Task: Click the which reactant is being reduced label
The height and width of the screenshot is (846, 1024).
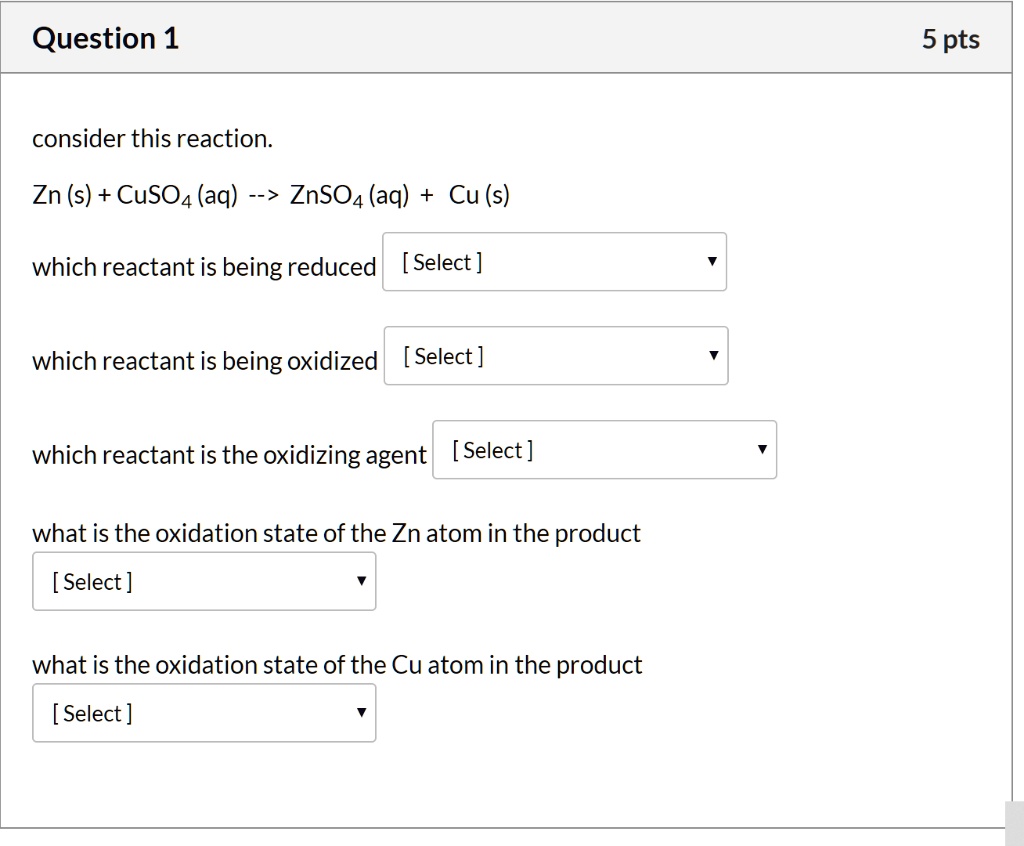Action: (x=204, y=266)
